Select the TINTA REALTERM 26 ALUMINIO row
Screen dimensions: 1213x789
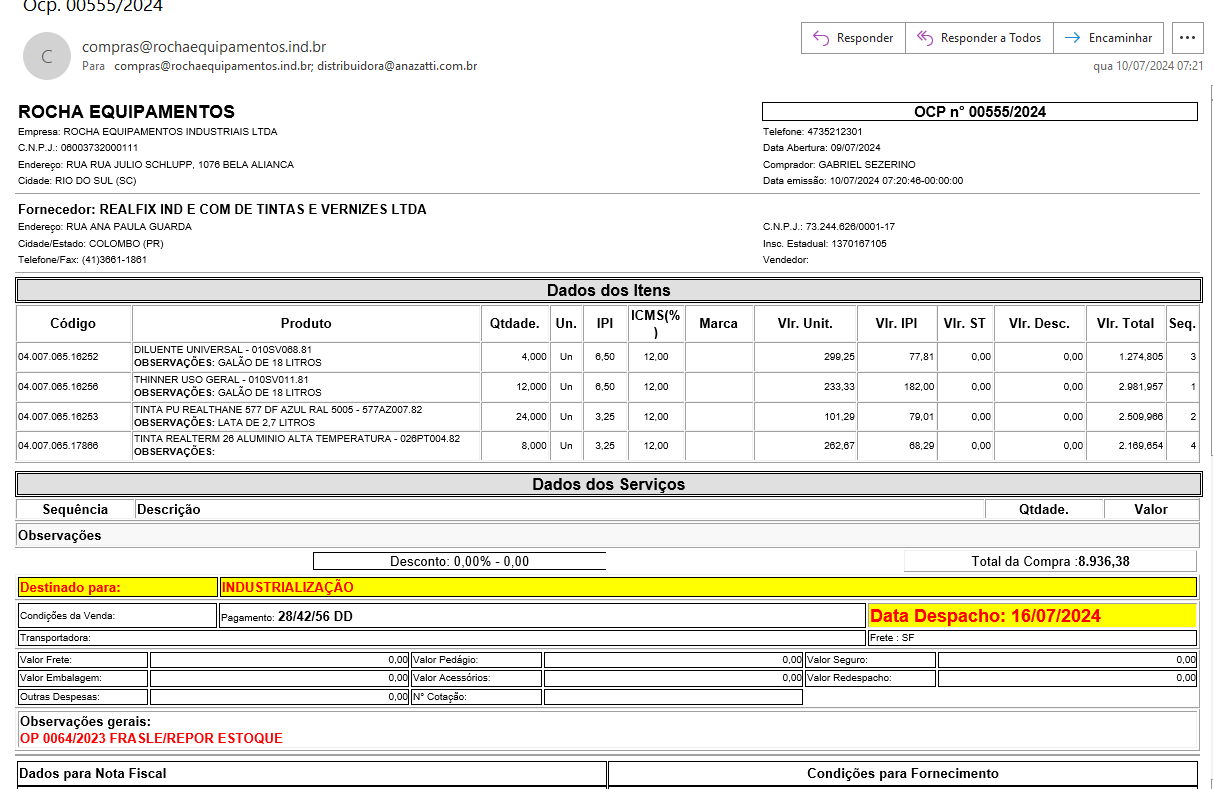(306, 446)
